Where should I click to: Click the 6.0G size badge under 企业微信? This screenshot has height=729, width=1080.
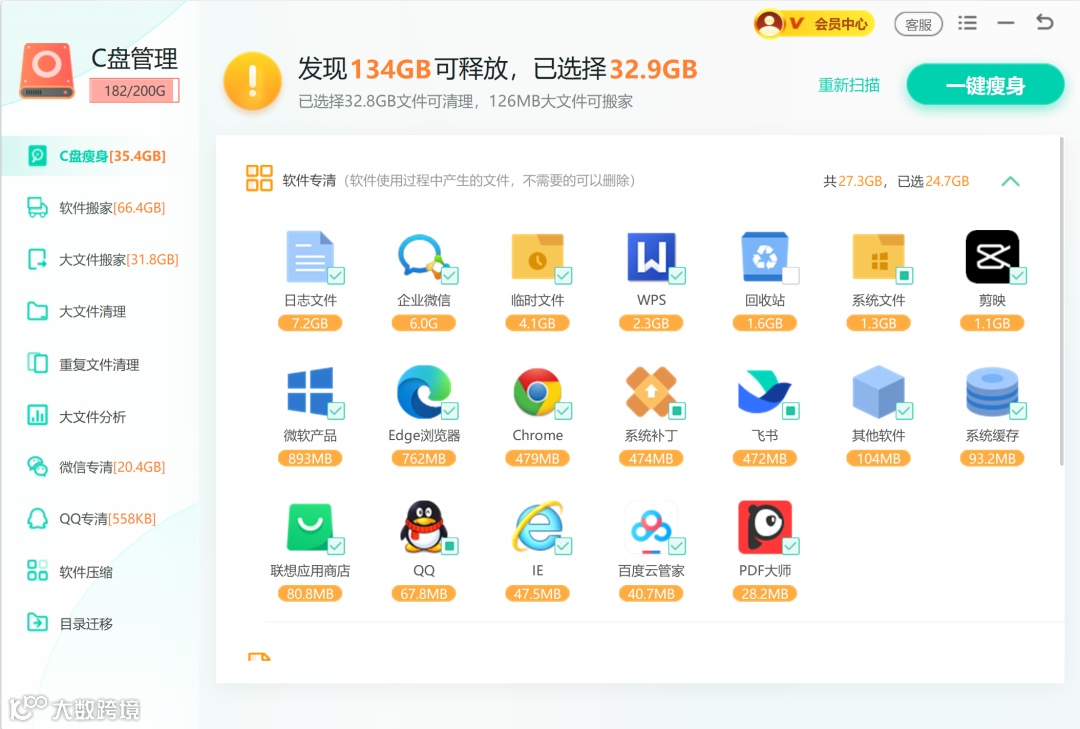tap(424, 323)
